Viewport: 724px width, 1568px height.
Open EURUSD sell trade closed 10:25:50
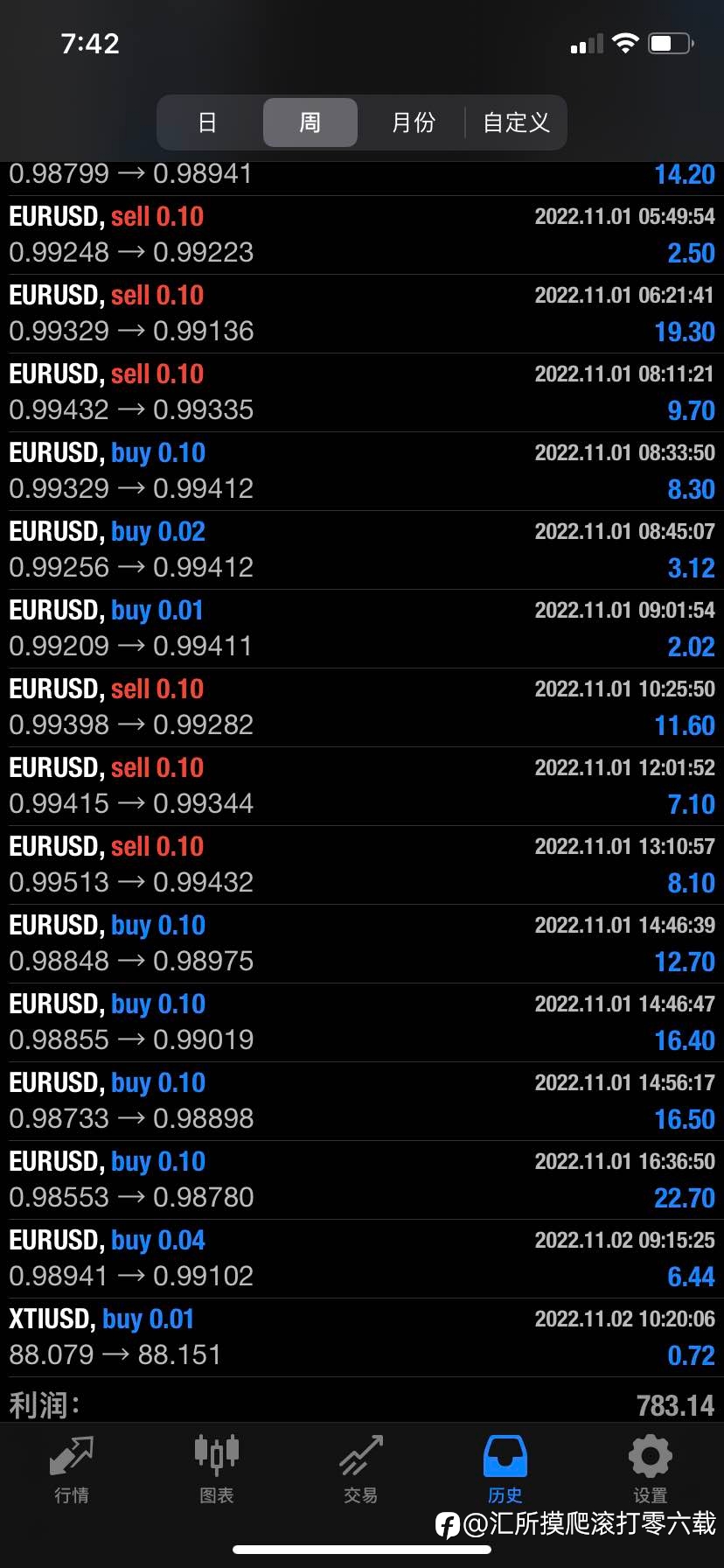pyautogui.click(x=362, y=707)
